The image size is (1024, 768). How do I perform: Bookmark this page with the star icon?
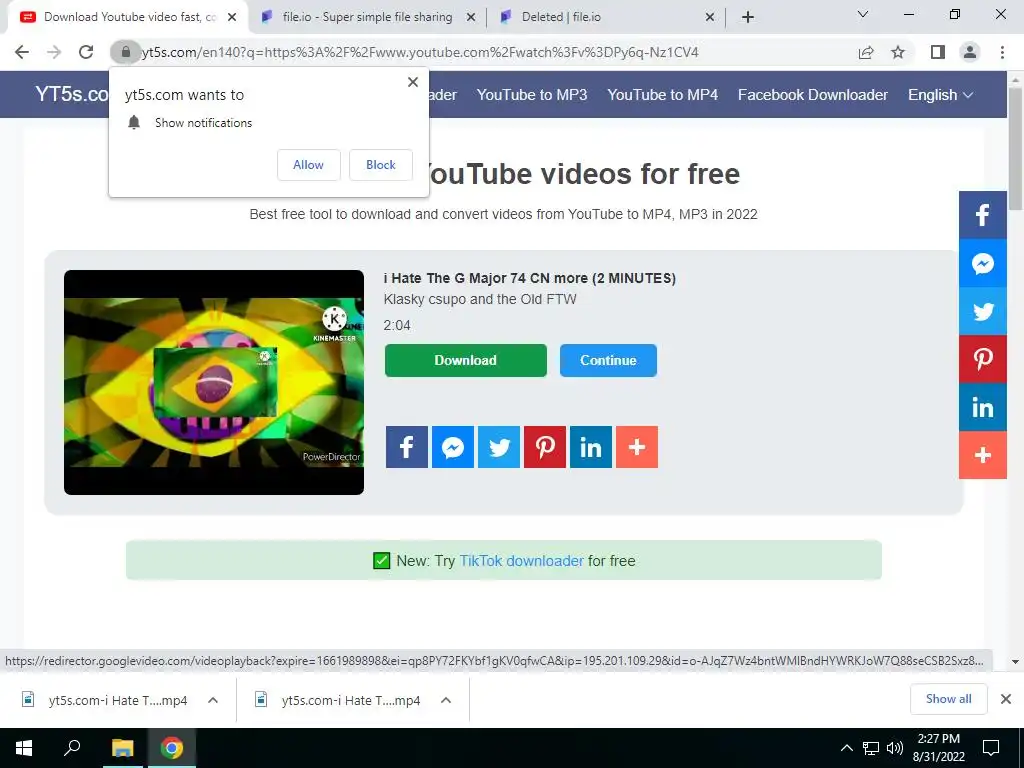point(898,52)
